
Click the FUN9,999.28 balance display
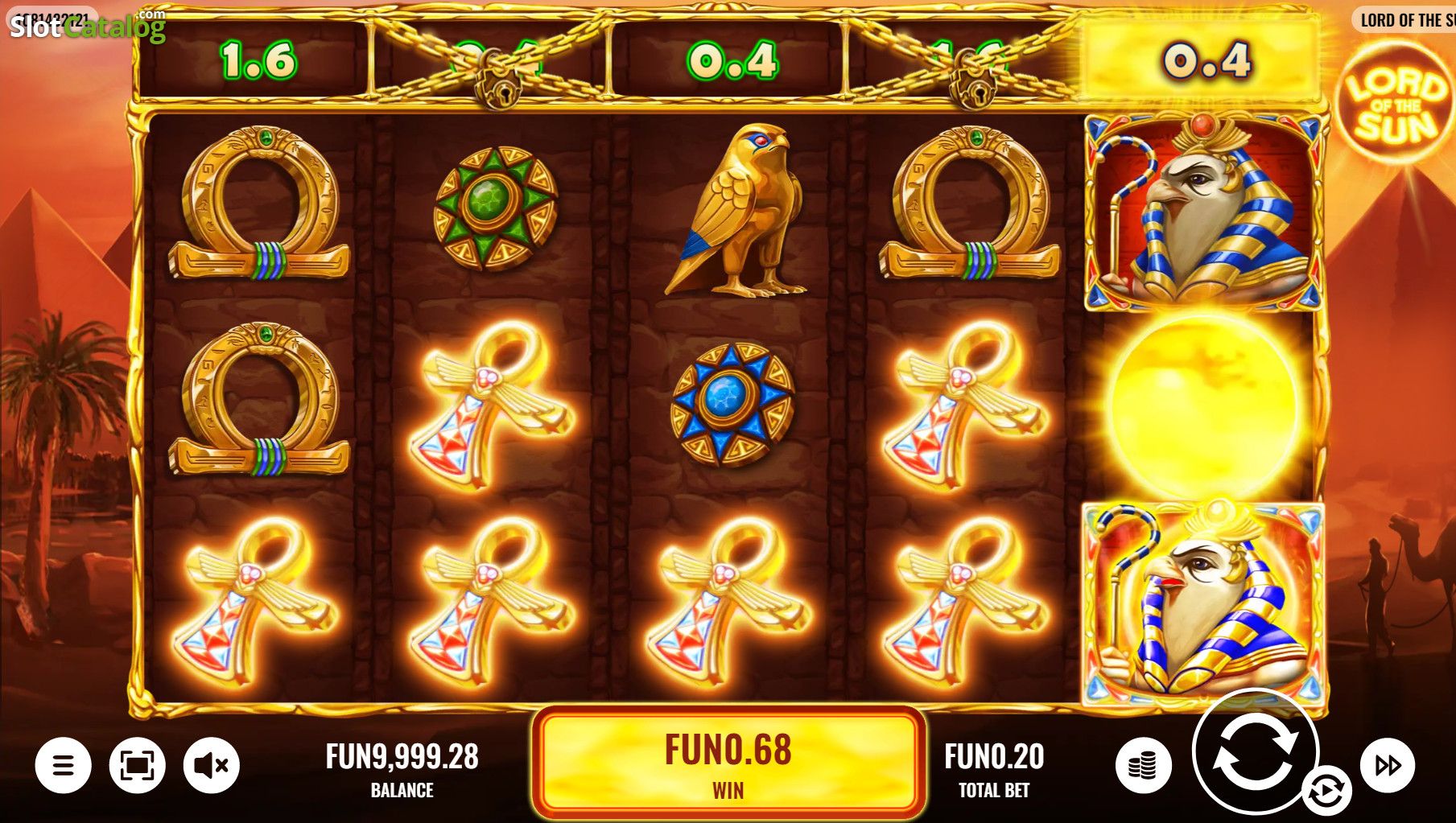[x=402, y=767]
